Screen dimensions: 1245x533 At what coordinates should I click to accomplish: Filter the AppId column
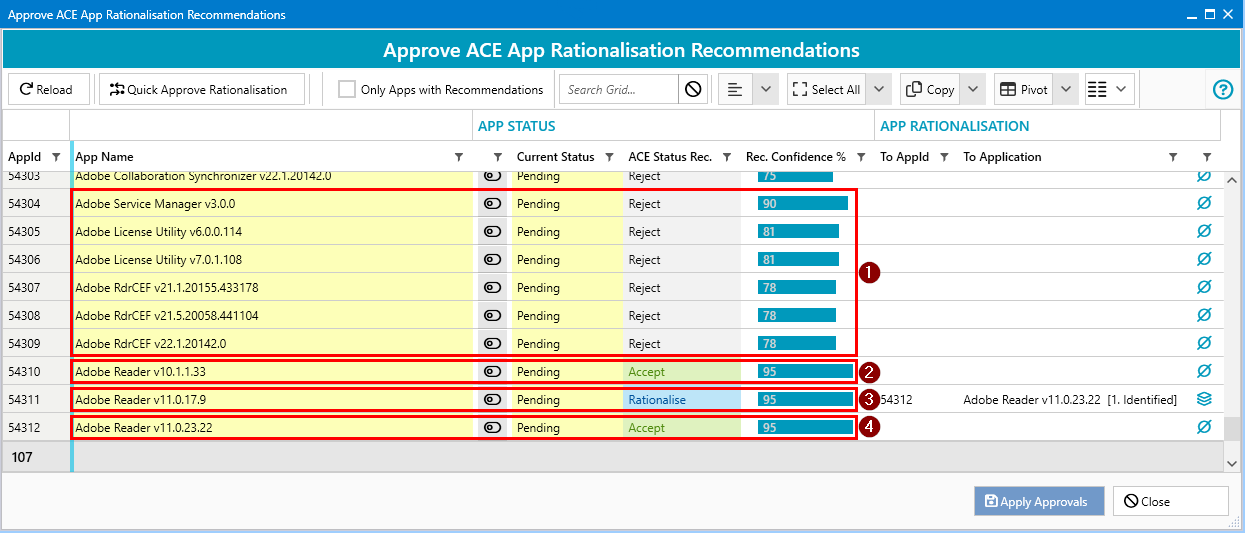[x=56, y=157]
